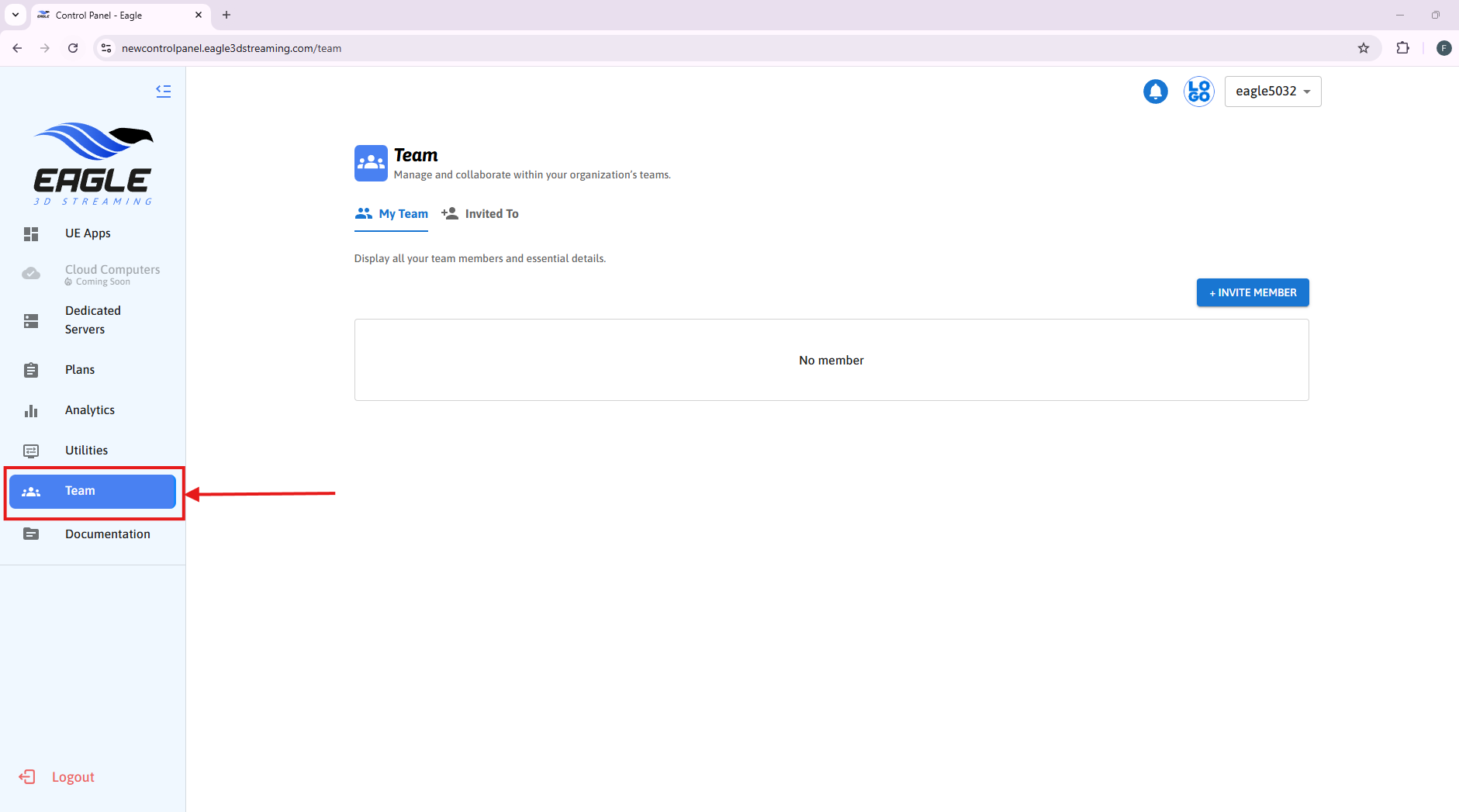Collapse the sidebar with the menu toggle icon
1459x812 pixels.
[163, 91]
